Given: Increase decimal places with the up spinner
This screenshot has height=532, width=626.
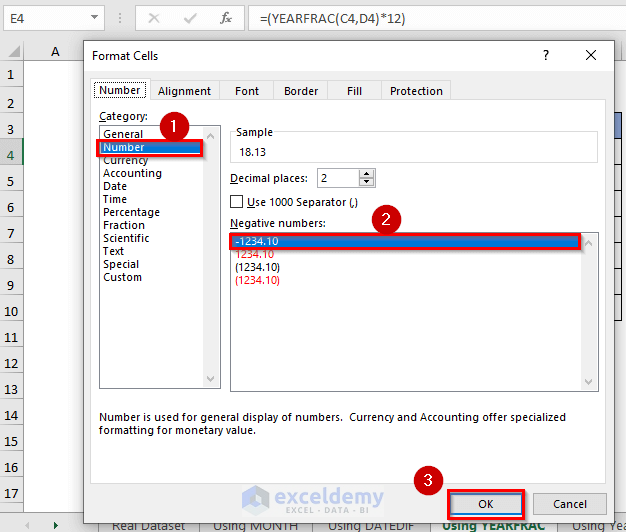Looking at the screenshot, I should click(366, 174).
